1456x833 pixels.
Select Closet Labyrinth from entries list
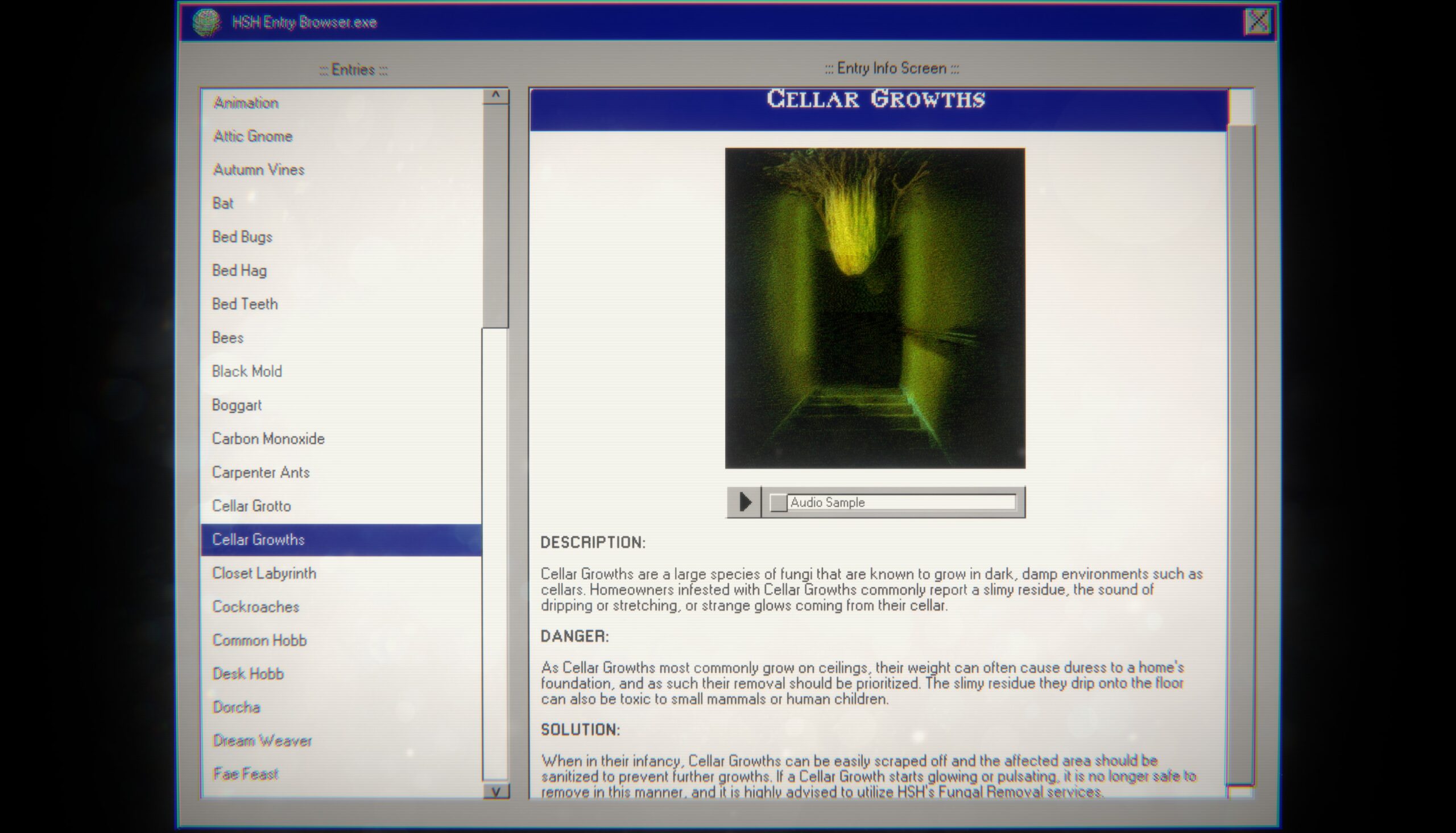[x=264, y=573]
